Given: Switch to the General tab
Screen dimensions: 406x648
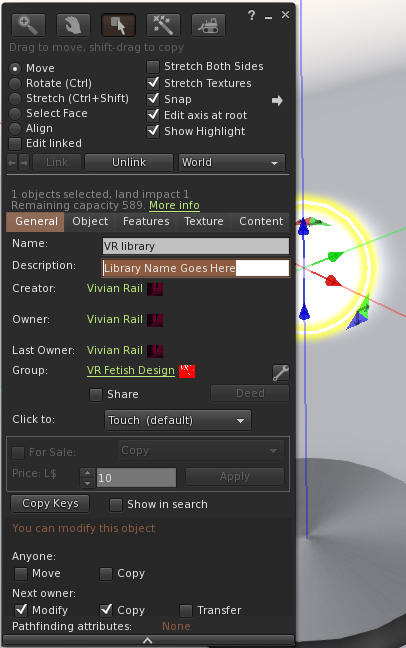Looking at the screenshot, I should [x=36, y=222].
